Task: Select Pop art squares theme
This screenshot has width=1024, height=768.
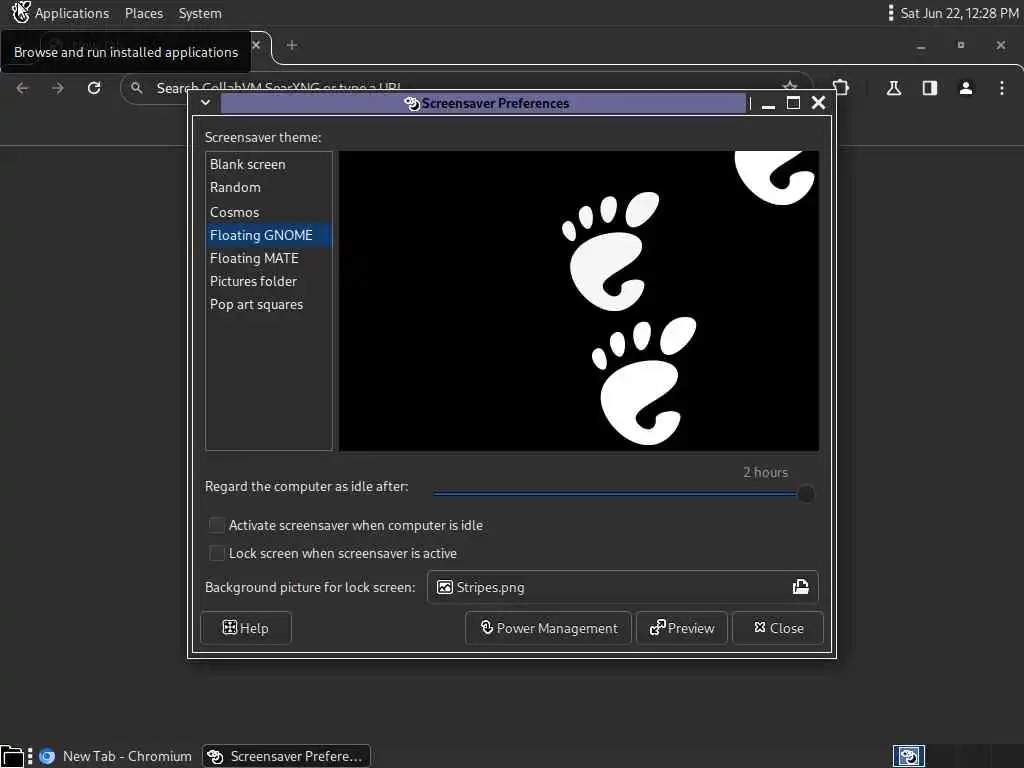Action: point(268,305)
